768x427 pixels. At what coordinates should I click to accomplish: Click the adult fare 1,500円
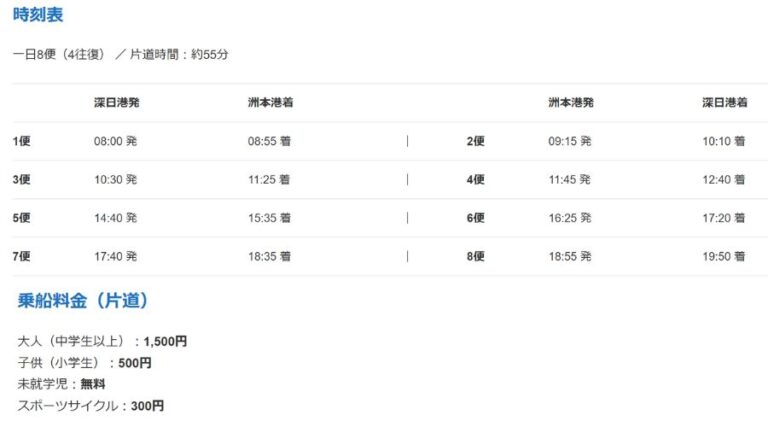(x=165, y=341)
